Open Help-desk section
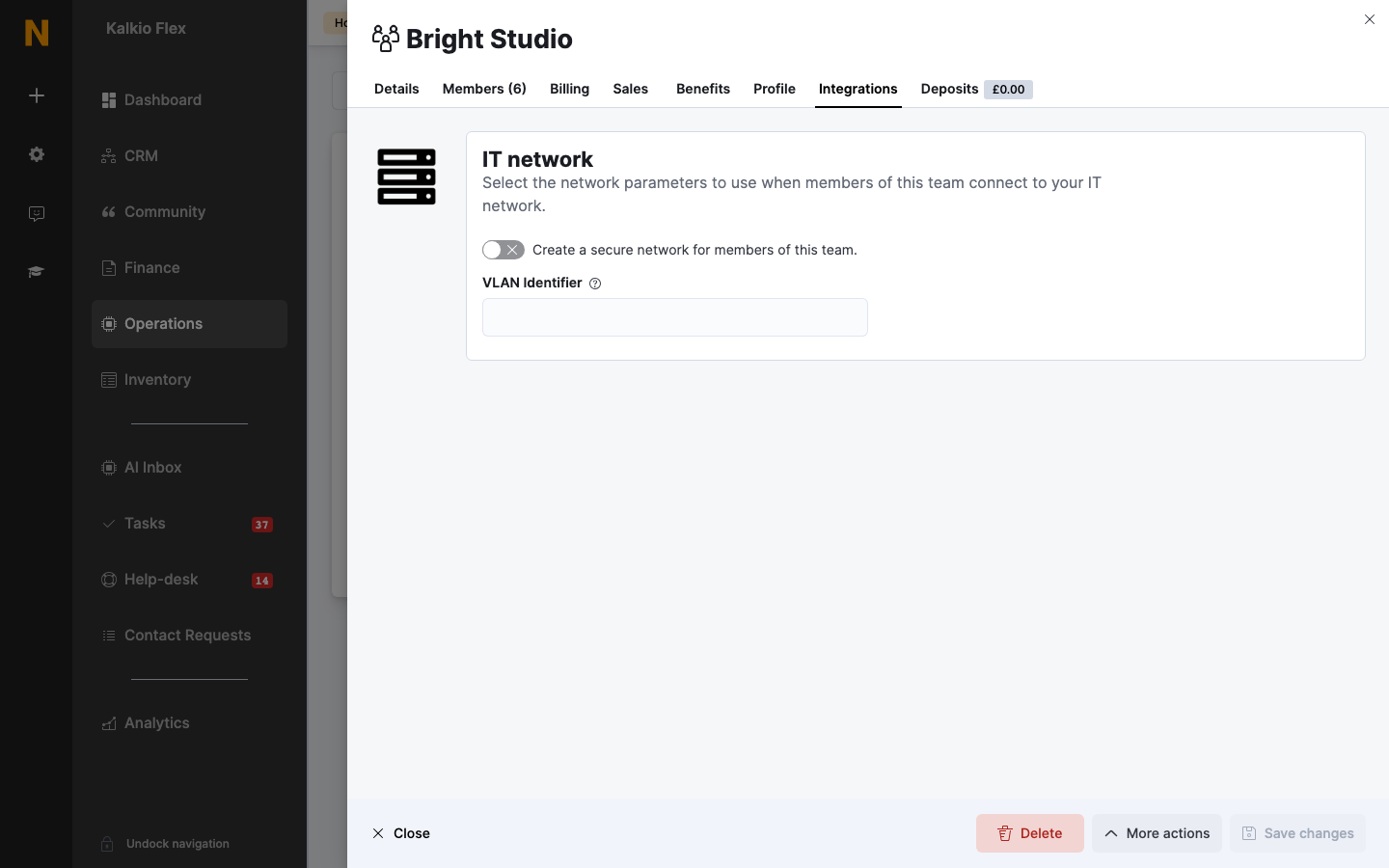This screenshot has width=1389, height=868. coord(189,580)
